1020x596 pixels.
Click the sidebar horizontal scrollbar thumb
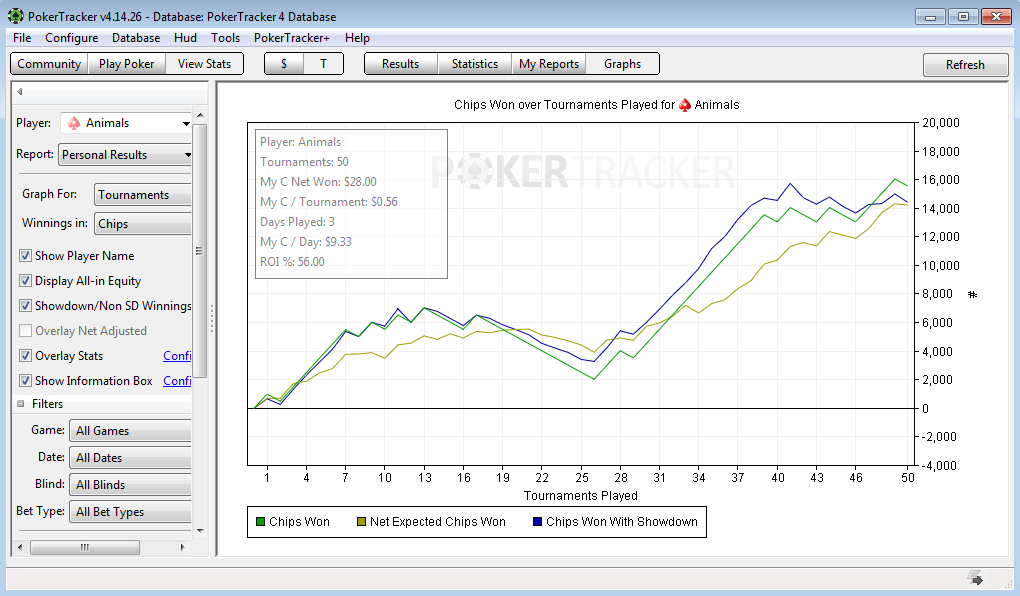click(x=85, y=547)
